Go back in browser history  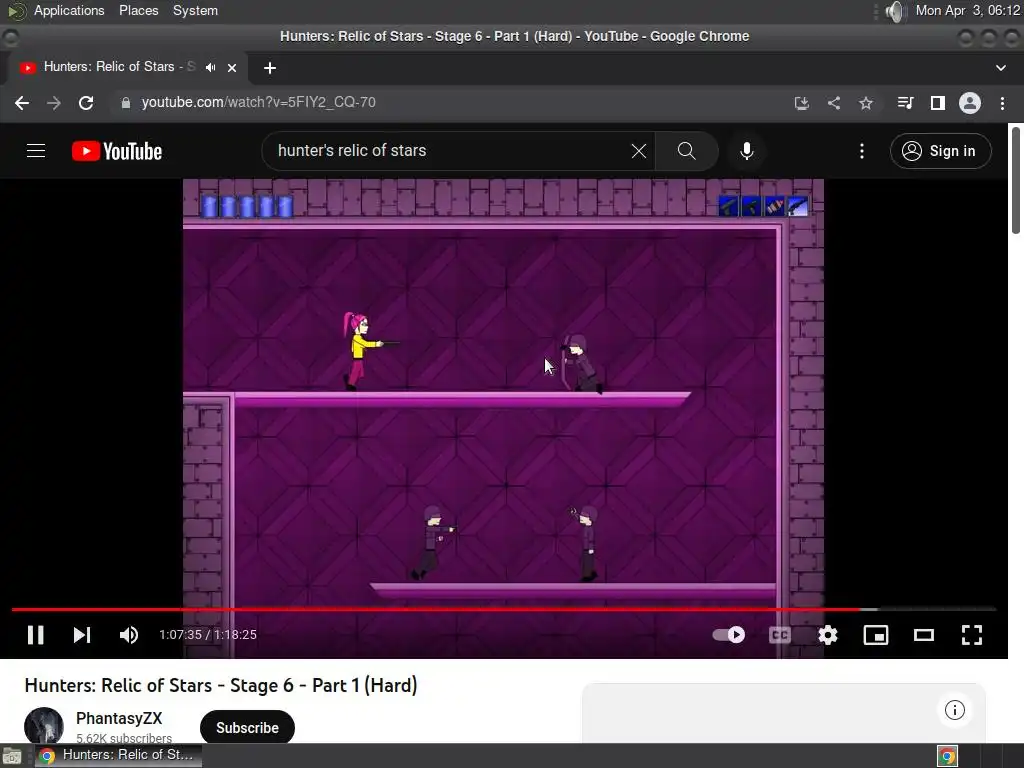[22, 103]
